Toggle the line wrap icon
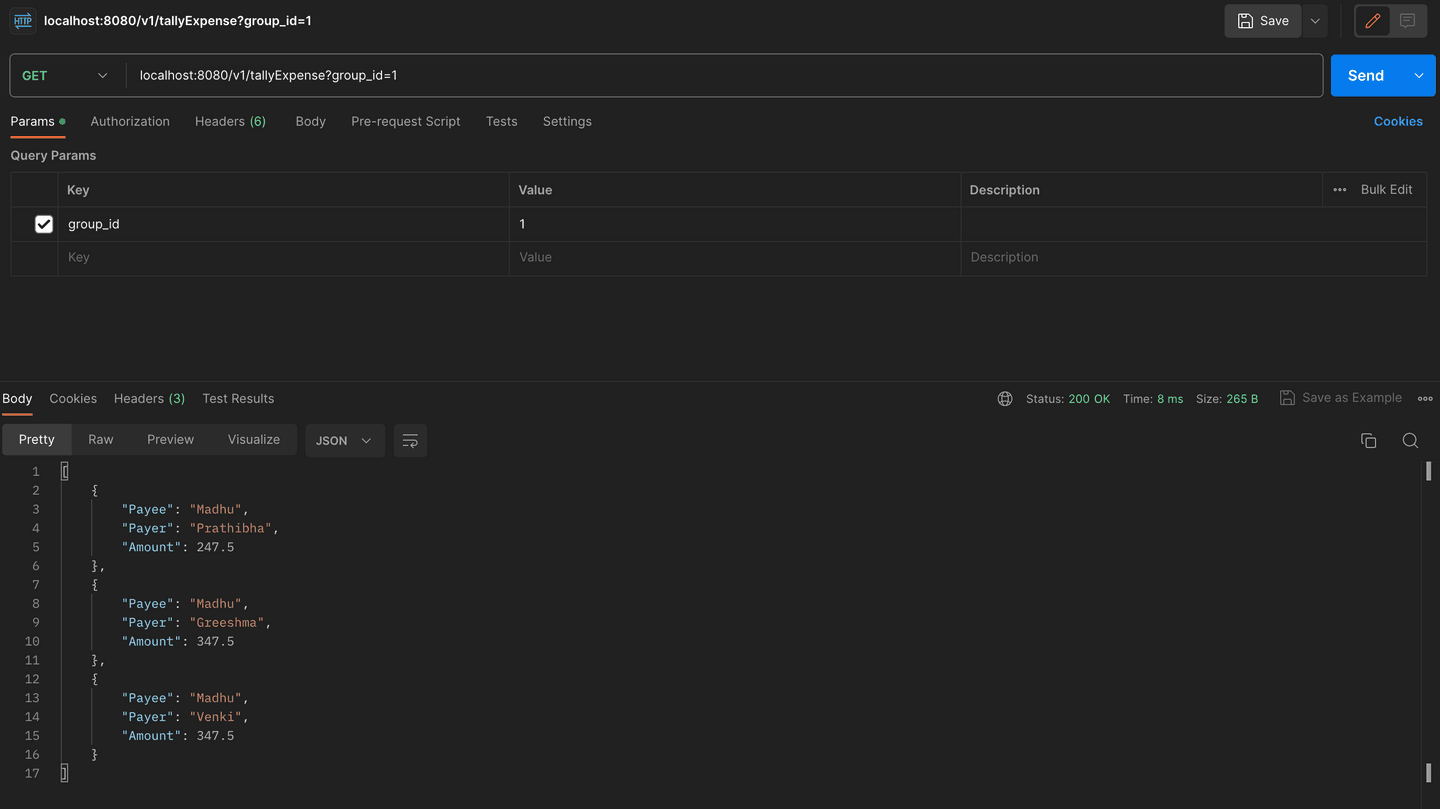The height and width of the screenshot is (809, 1440). coord(410,441)
